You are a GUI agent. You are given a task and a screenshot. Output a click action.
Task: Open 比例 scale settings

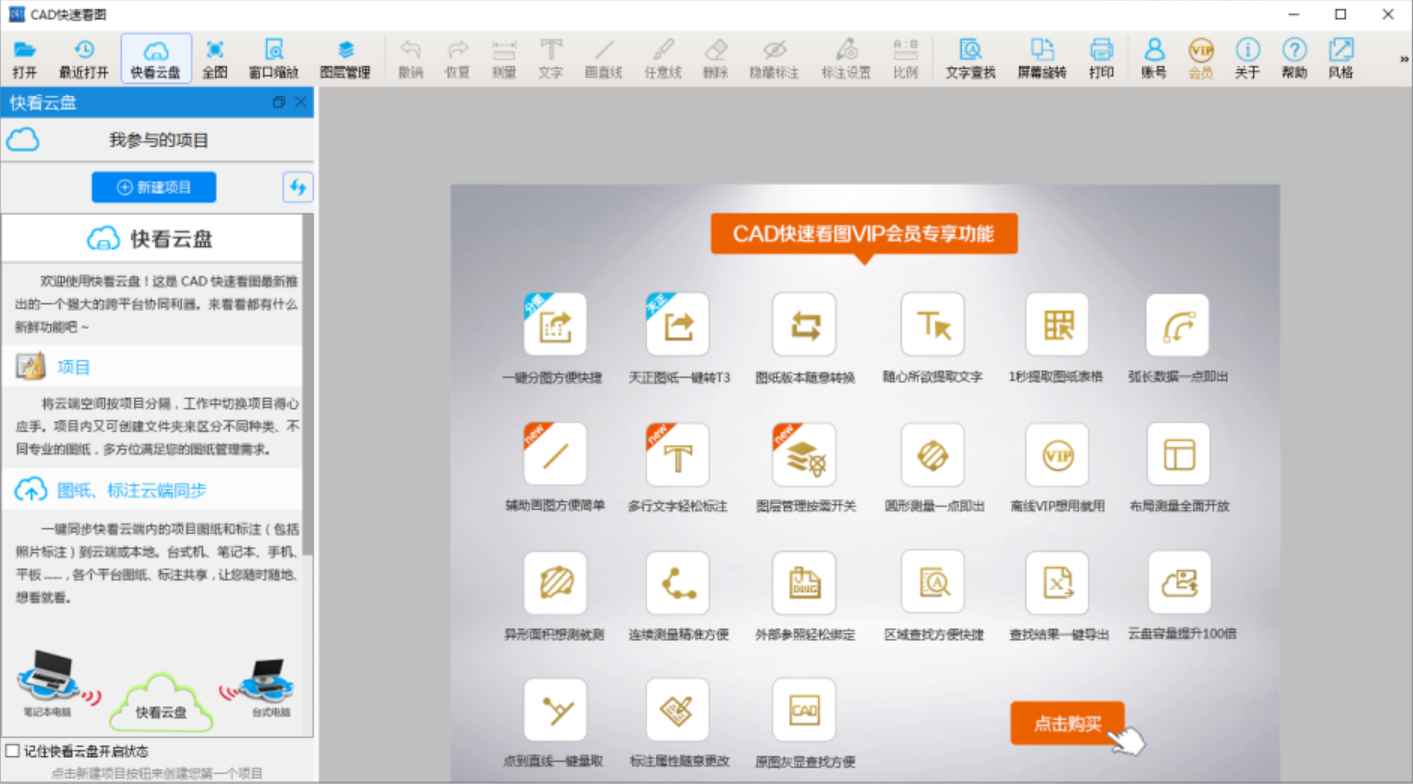904,57
